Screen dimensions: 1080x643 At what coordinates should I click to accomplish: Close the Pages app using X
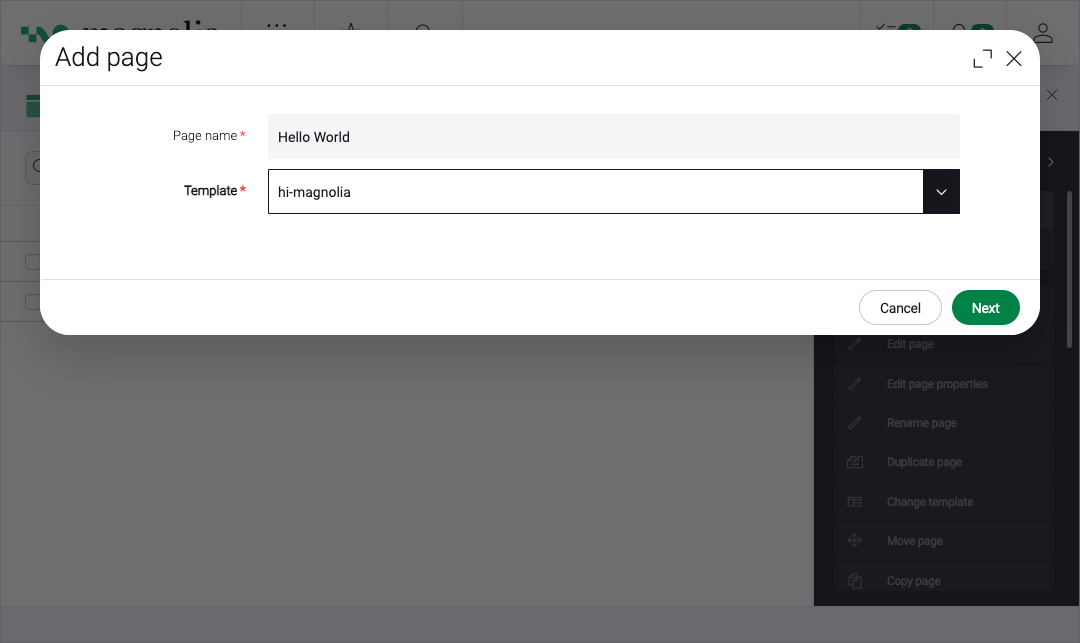[x=1052, y=95]
